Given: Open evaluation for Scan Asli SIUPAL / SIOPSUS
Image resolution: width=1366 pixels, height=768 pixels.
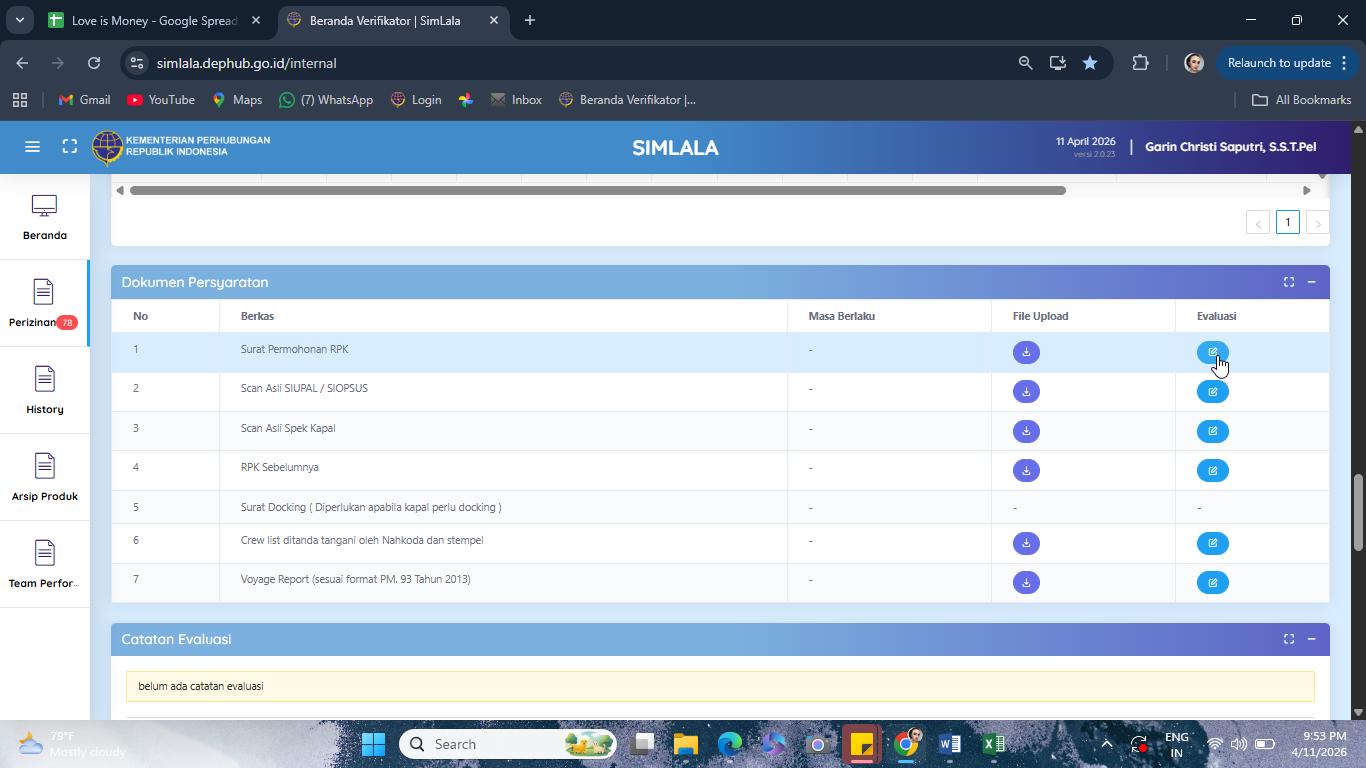Looking at the screenshot, I should tap(1212, 391).
